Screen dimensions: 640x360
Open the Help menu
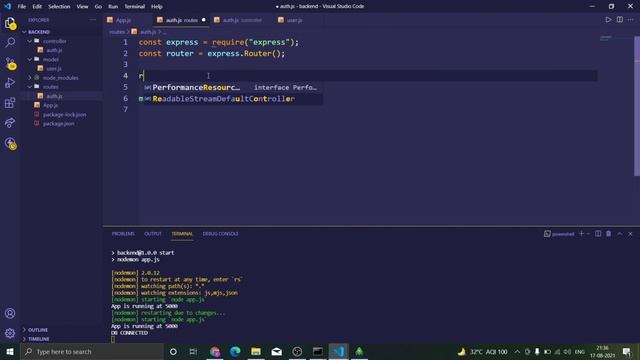157,7
